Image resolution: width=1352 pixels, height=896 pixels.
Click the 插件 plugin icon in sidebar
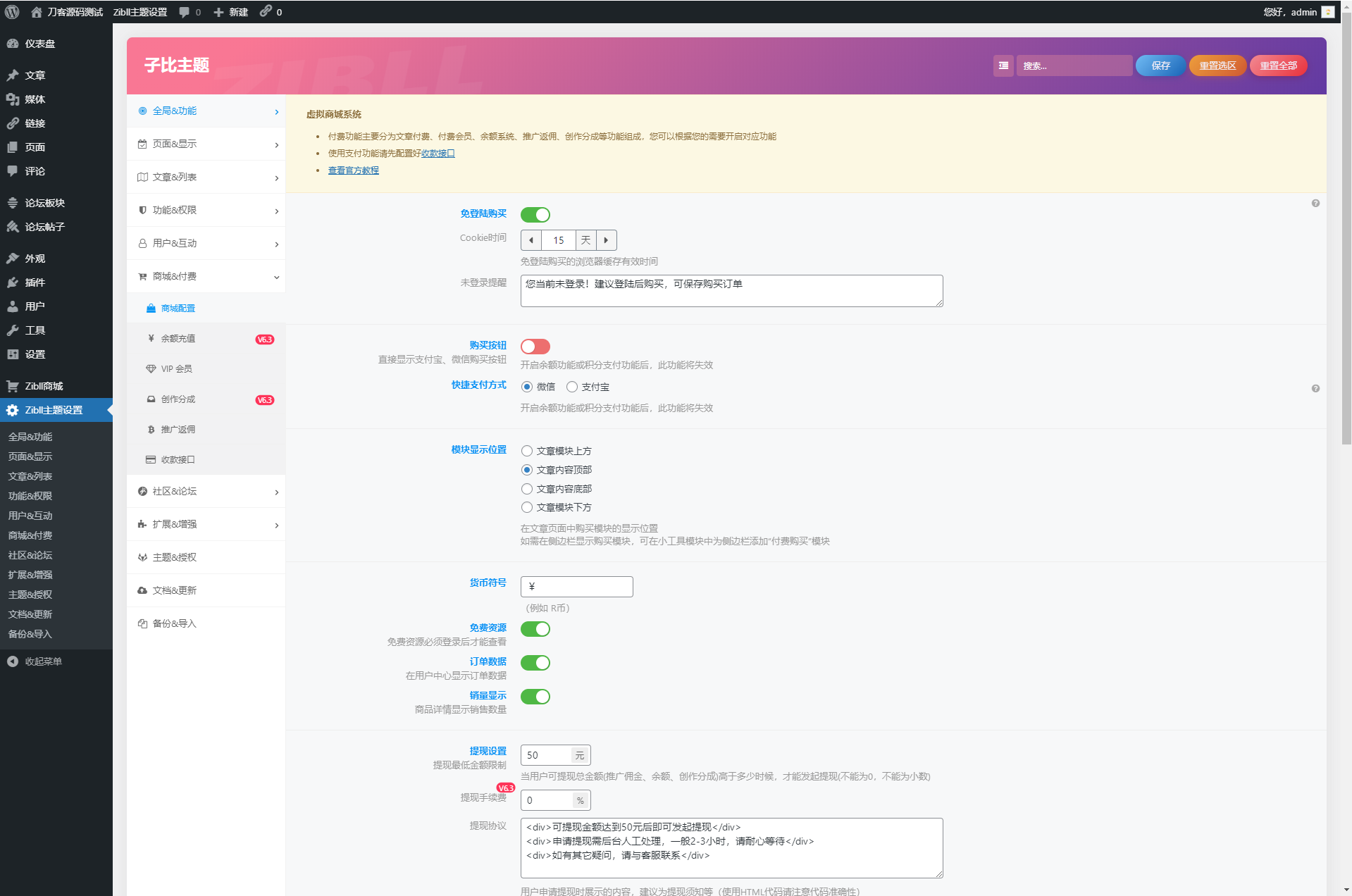(13, 282)
